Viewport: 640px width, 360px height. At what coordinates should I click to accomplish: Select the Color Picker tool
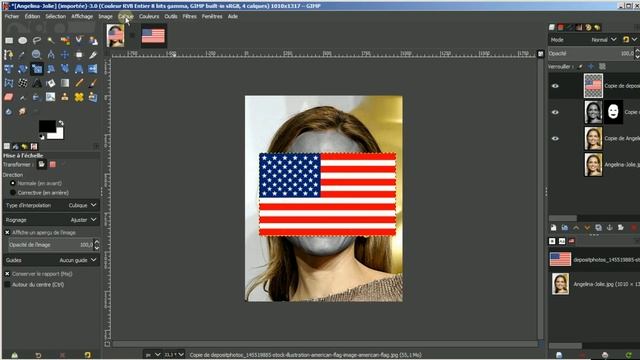[x=22, y=54]
